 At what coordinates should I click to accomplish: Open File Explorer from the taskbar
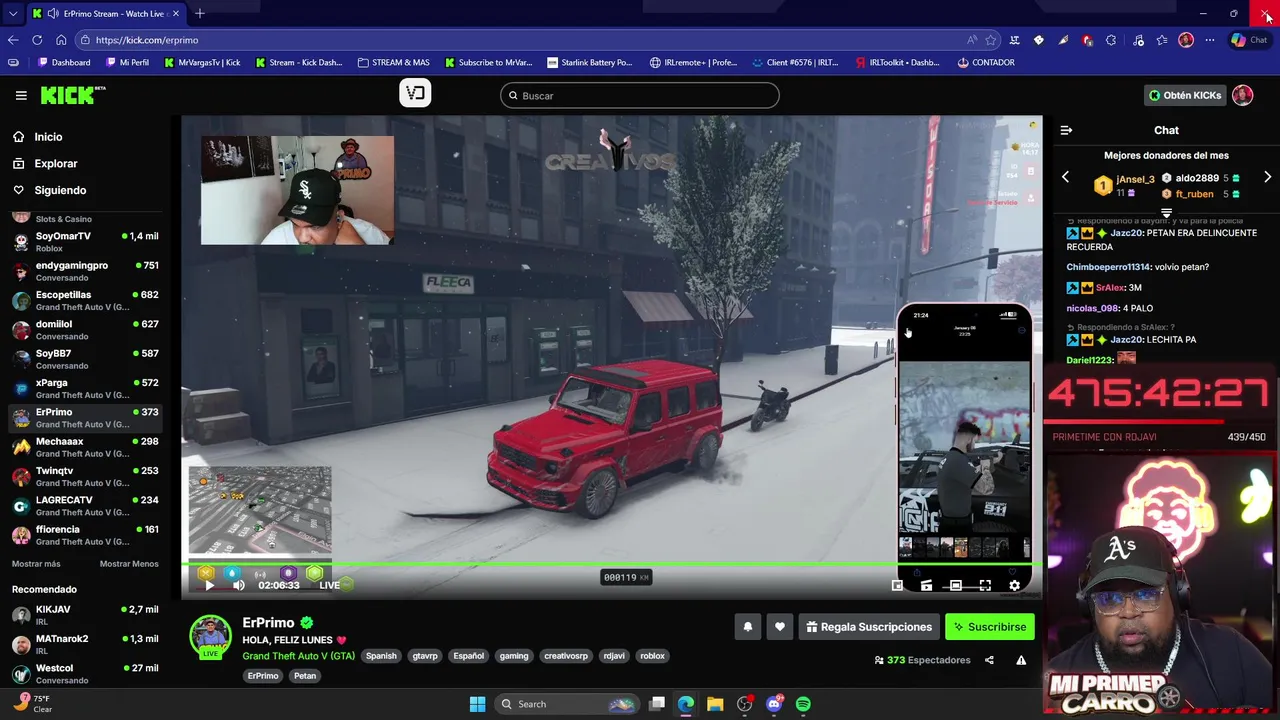(x=715, y=704)
